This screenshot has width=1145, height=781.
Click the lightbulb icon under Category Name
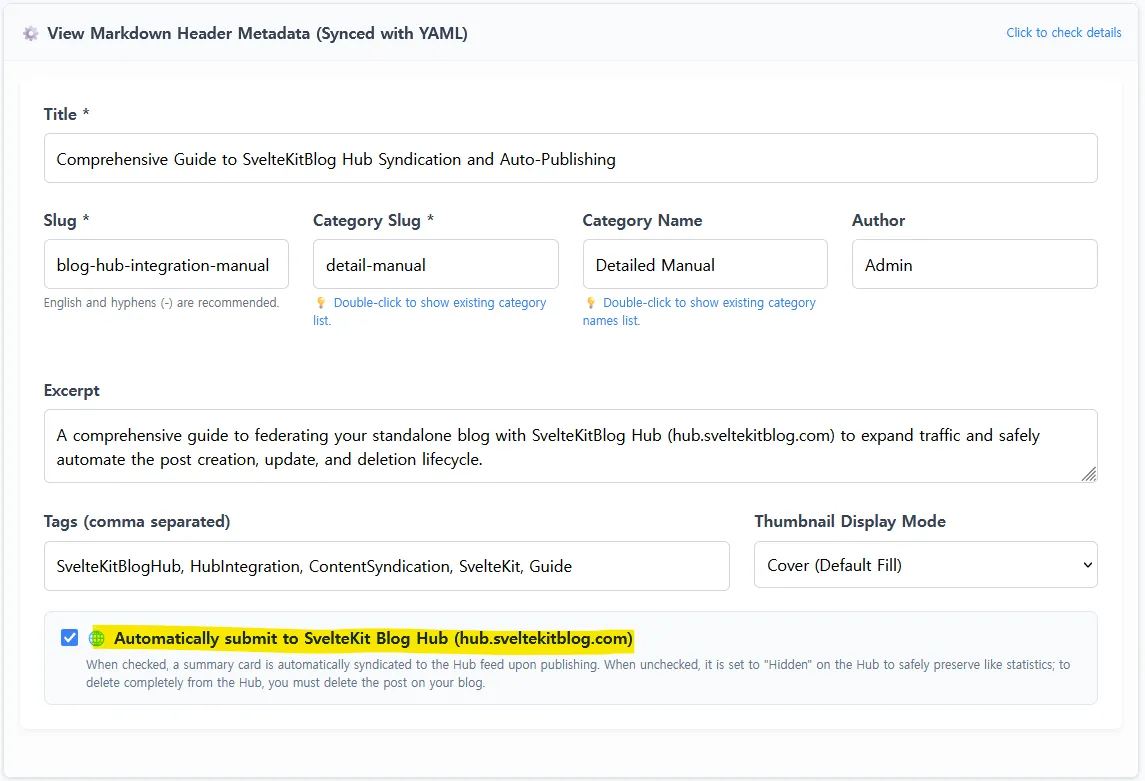click(591, 302)
